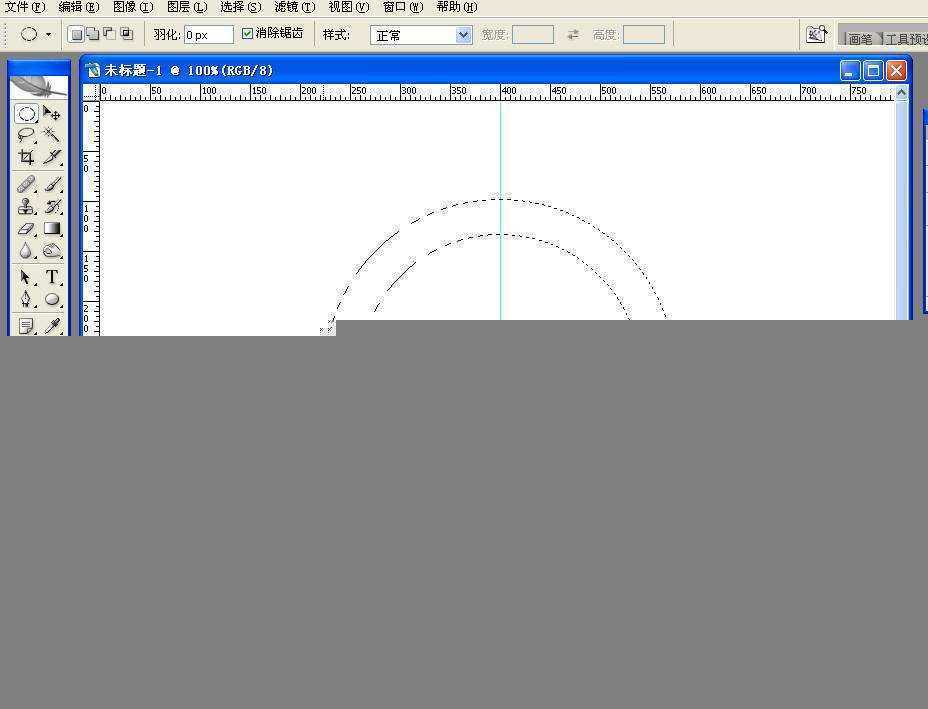928x709 pixels.
Task: Choose the Ellipse shape tool
Action: 51,299
